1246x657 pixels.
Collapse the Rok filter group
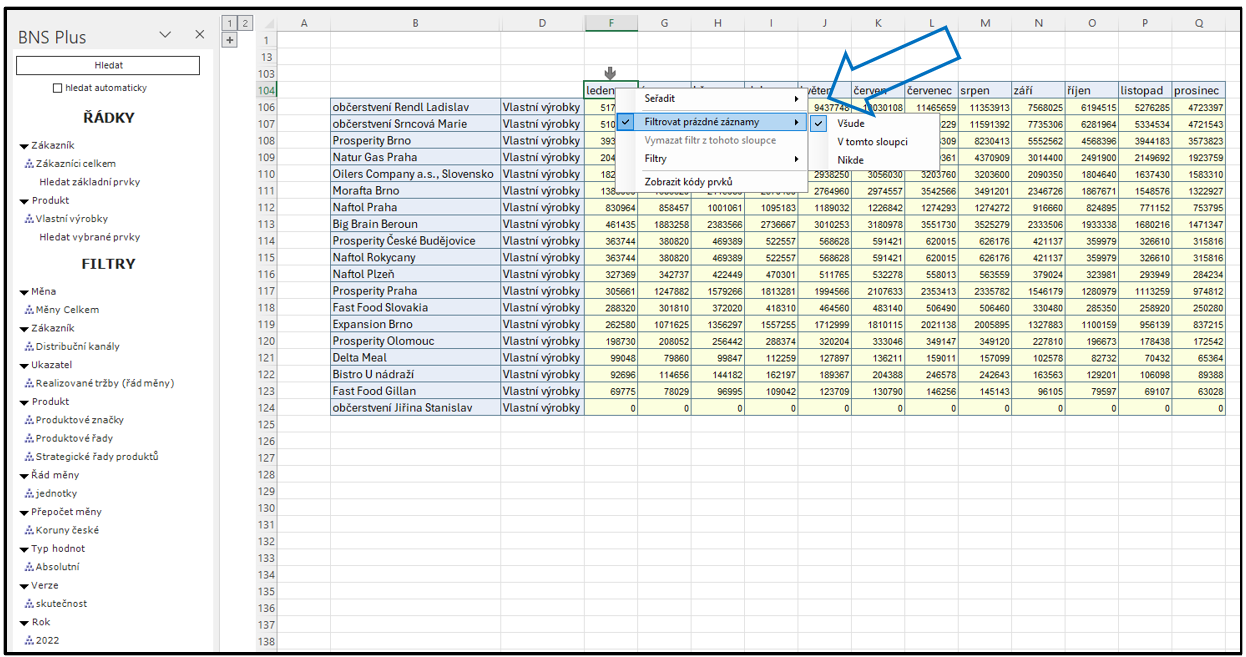(x=24, y=622)
